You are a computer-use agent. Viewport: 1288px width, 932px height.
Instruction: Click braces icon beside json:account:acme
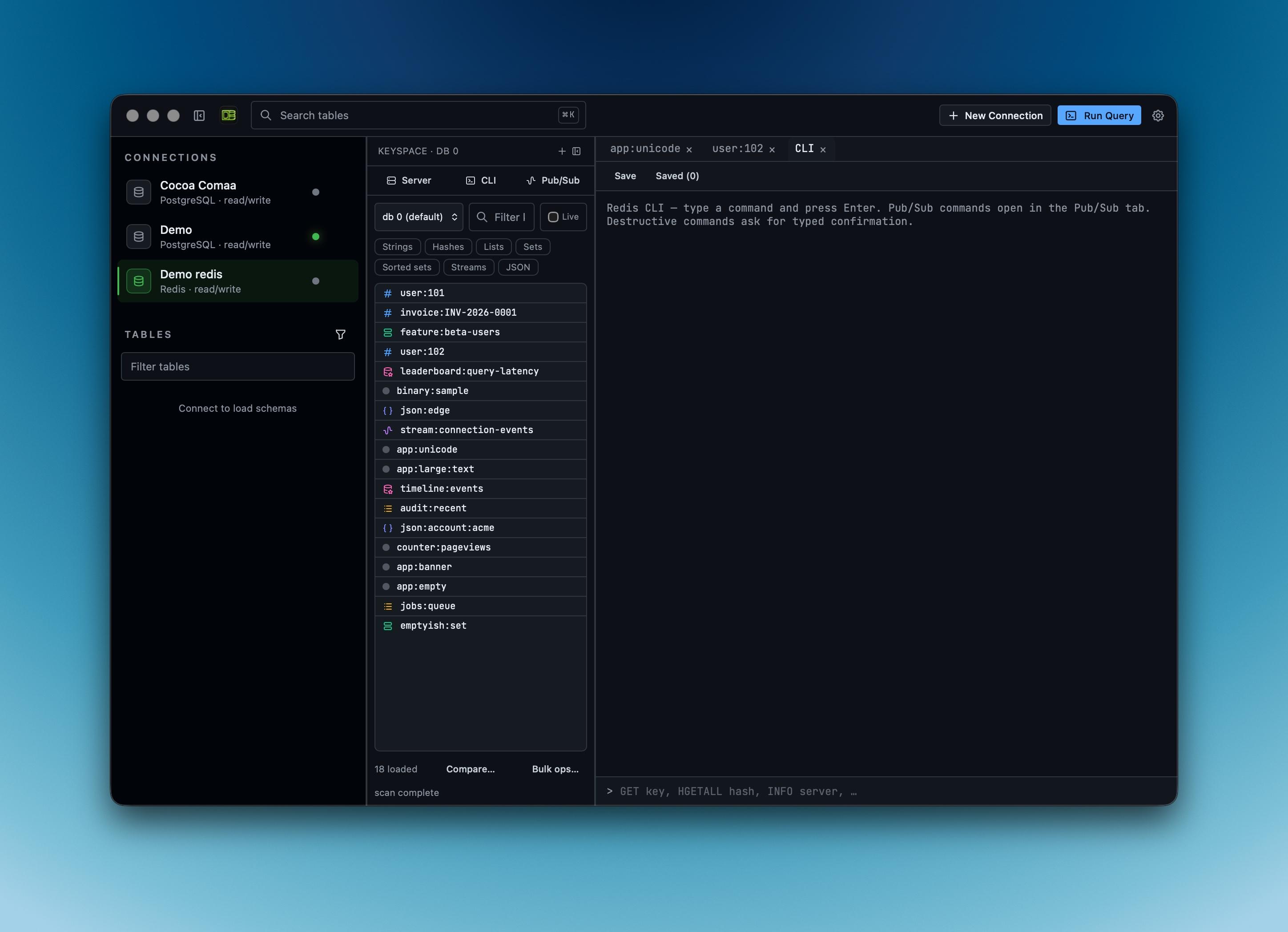pos(388,528)
